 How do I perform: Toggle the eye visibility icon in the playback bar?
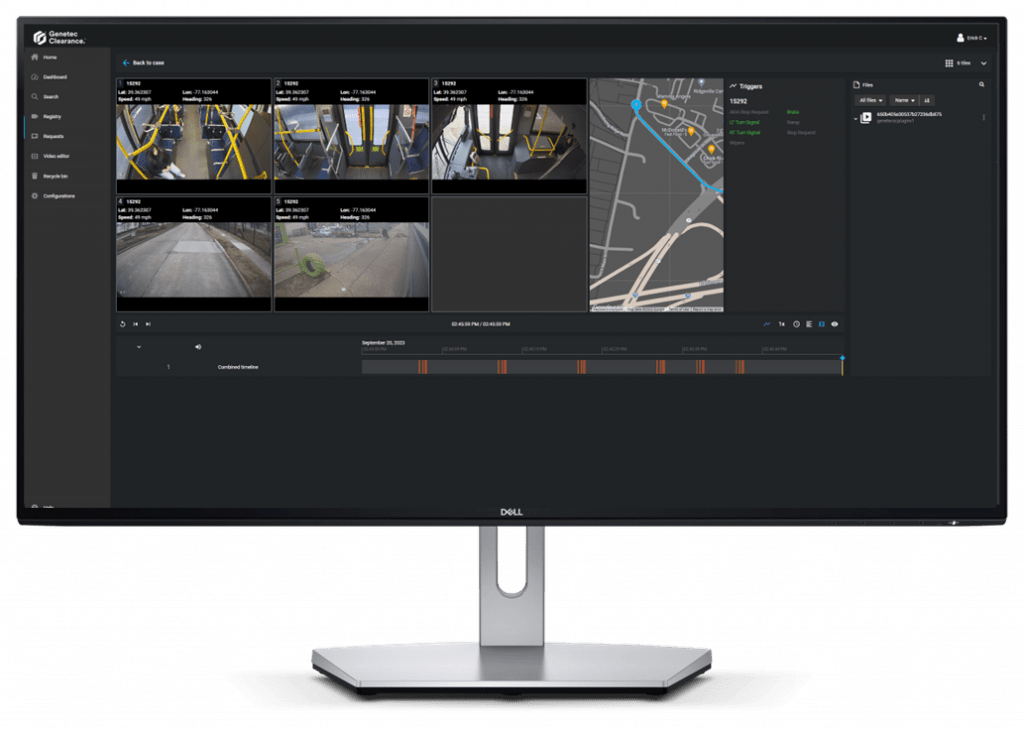(x=835, y=324)
